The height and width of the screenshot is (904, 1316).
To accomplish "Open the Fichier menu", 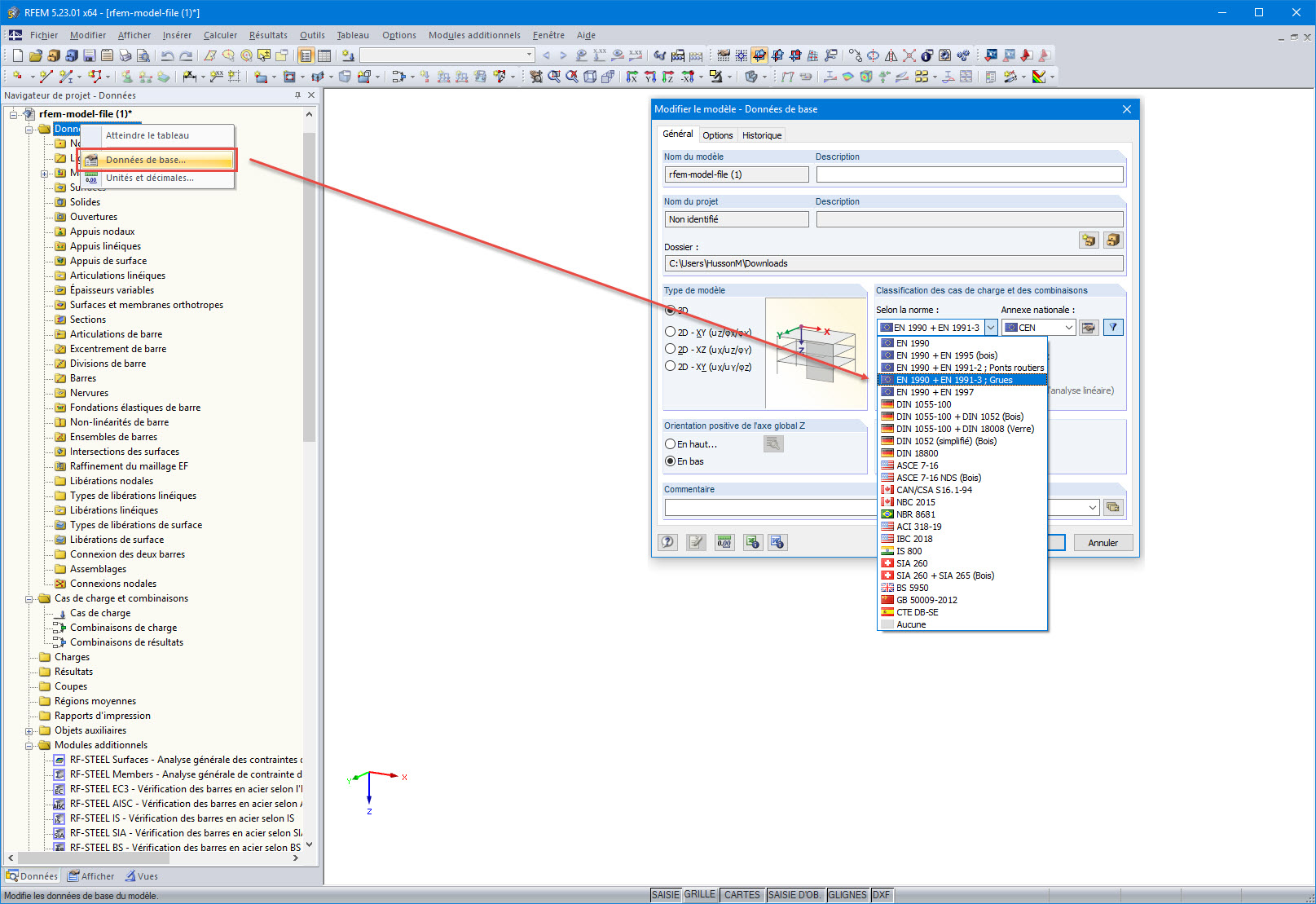I will [x=44, y=35].
